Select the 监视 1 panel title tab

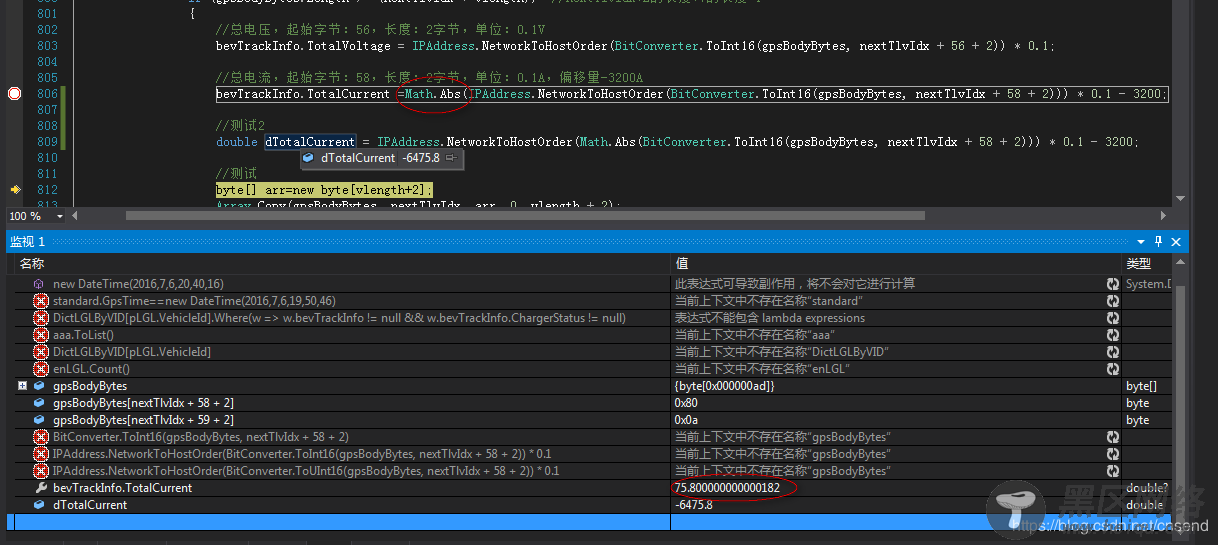tap(27, 242)
